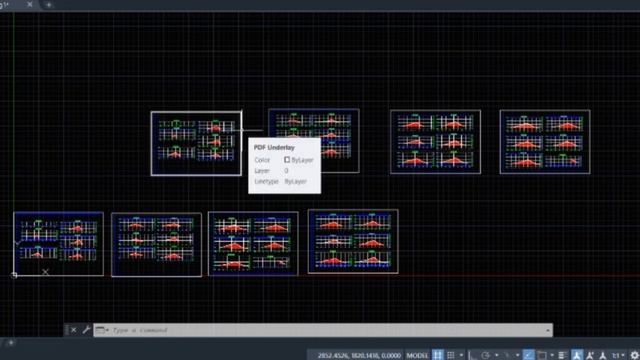Select second PDF underlay in bottom row
640x360 pixels.
(156, 244)
